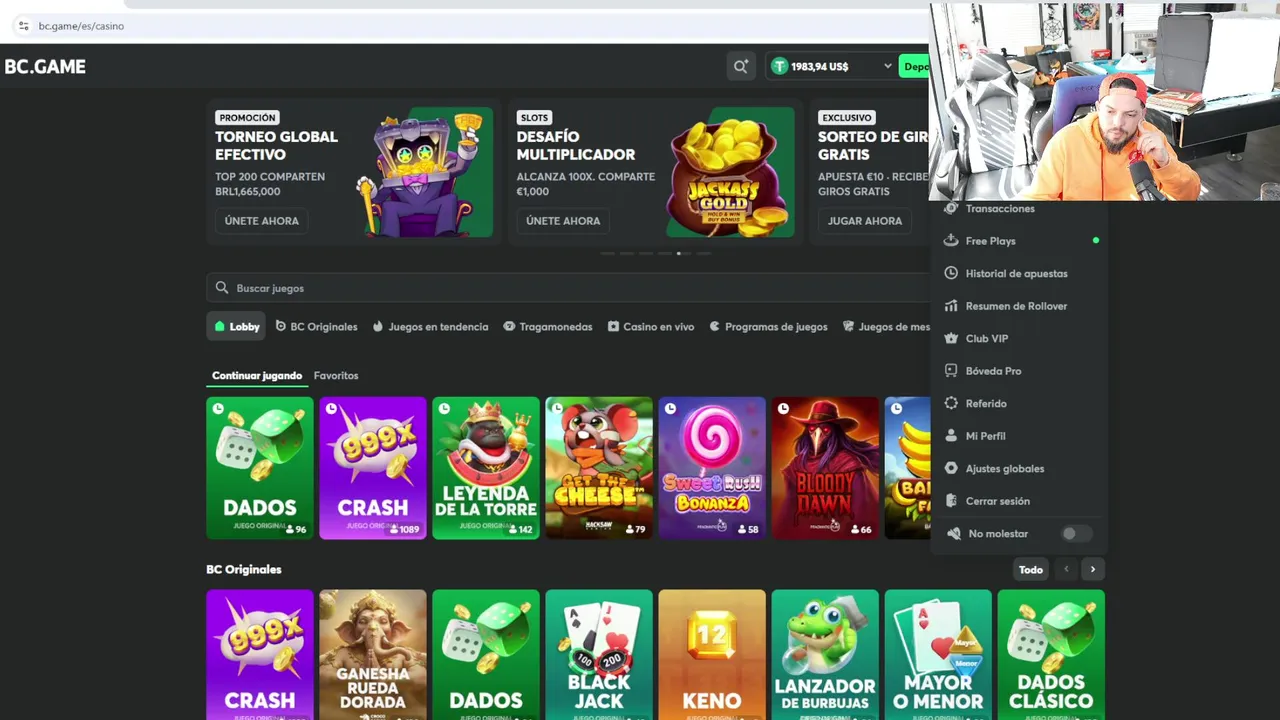This screenshot has width=1280, height=720.
Task: Click the Free Plays hat icon
Action: 951,241
